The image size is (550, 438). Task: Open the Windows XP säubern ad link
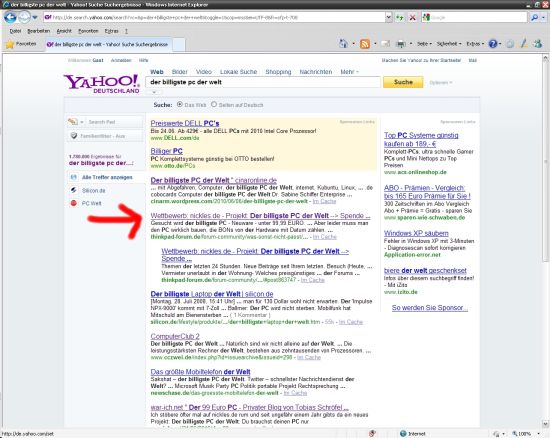[x=416, y=233]
